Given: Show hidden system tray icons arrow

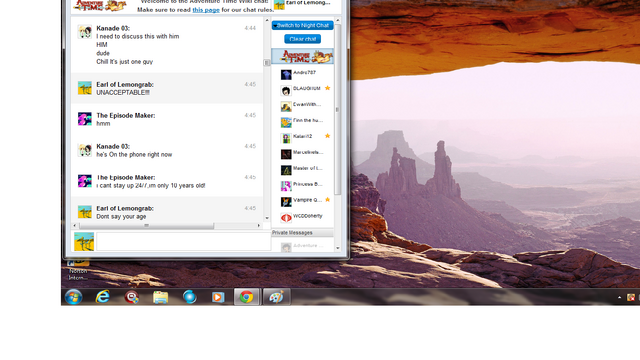Looking at the screenshot, I should 619,298.
